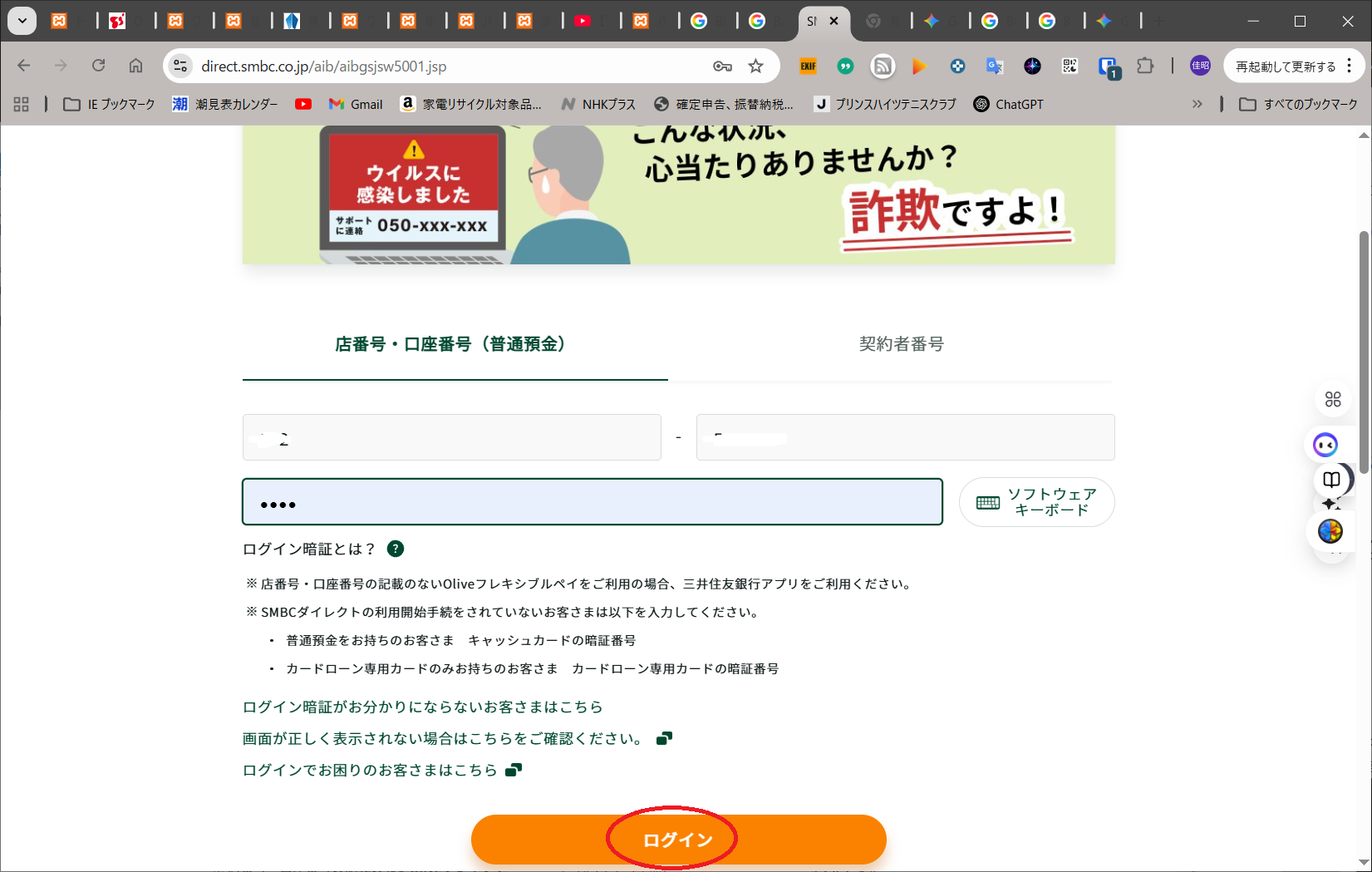Select the 店番号・口座番号（普通預金） tab

point(454,344)
